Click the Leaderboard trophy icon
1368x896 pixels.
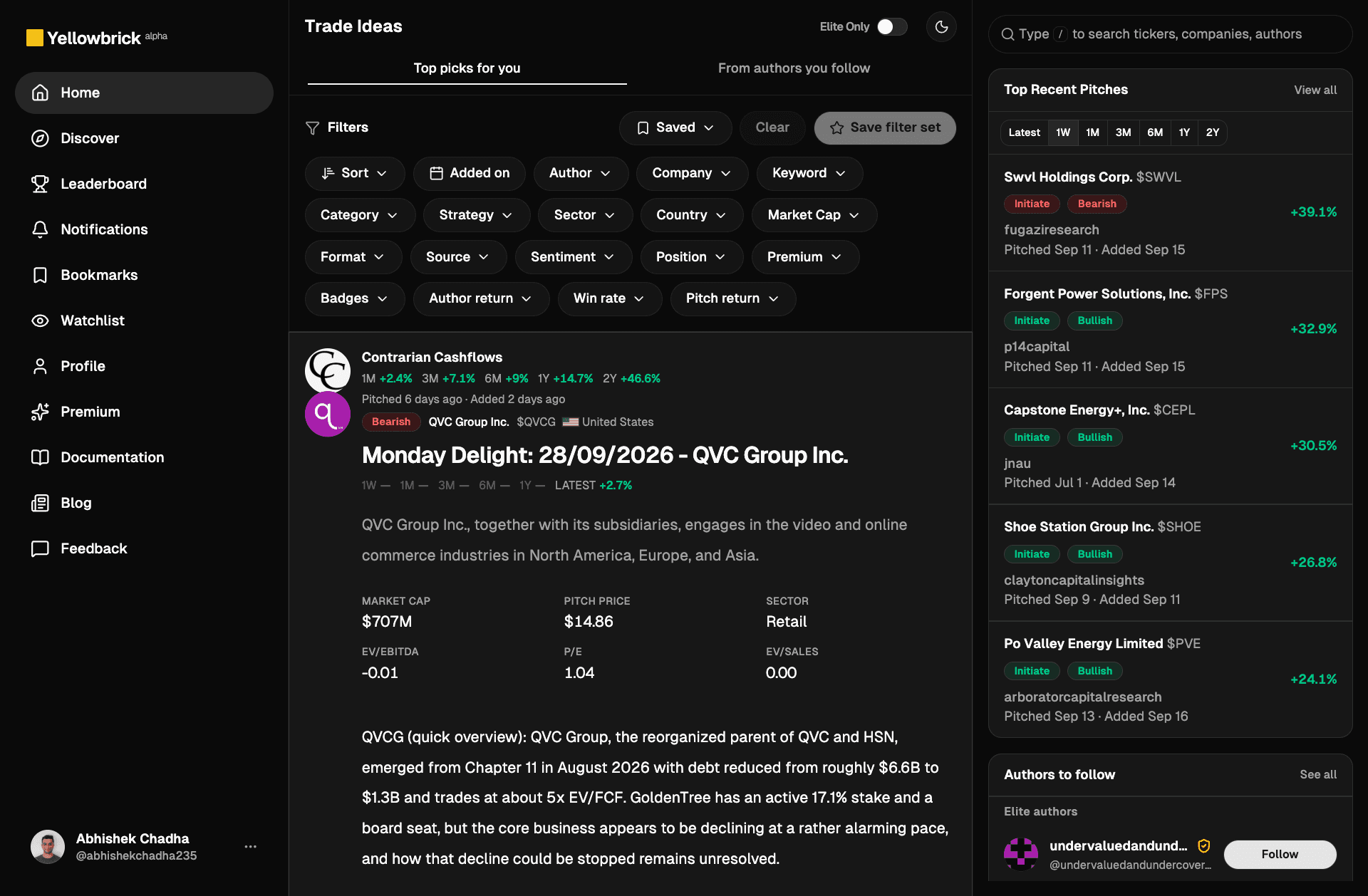pos(40,184)
